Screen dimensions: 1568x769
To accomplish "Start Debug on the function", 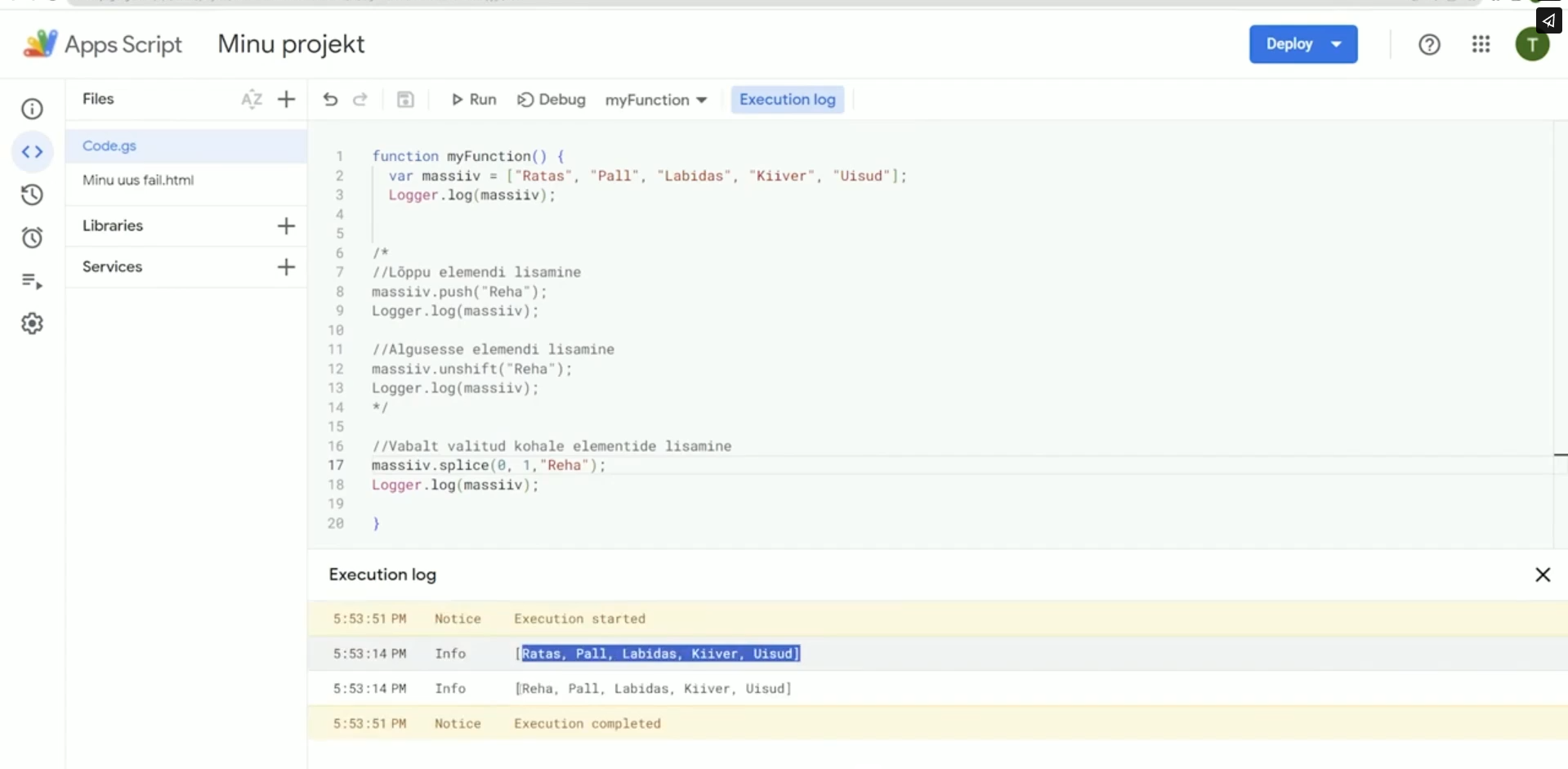I will coord(552,100).
